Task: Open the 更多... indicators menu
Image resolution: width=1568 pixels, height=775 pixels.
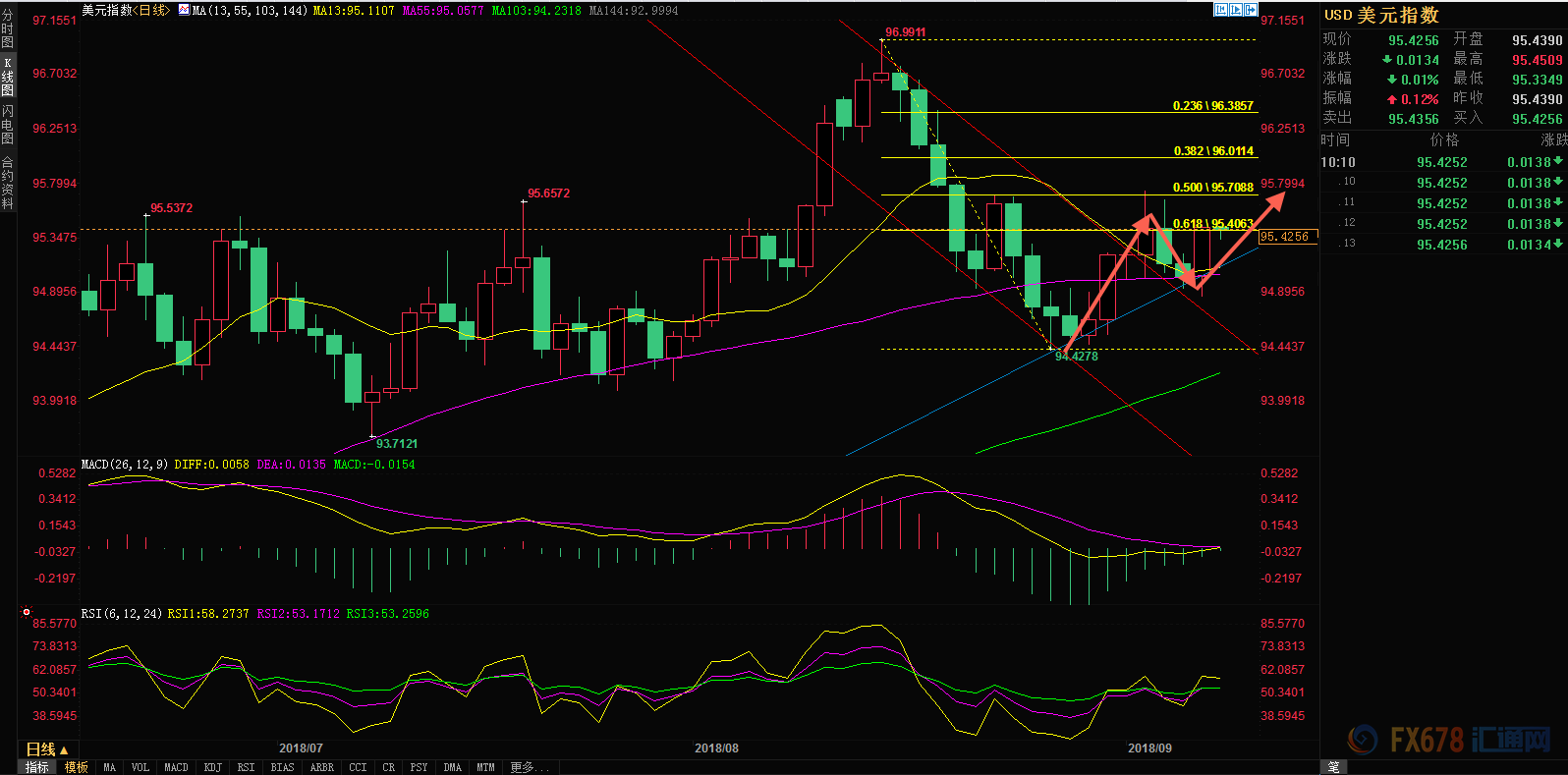Action: [531, 767]
